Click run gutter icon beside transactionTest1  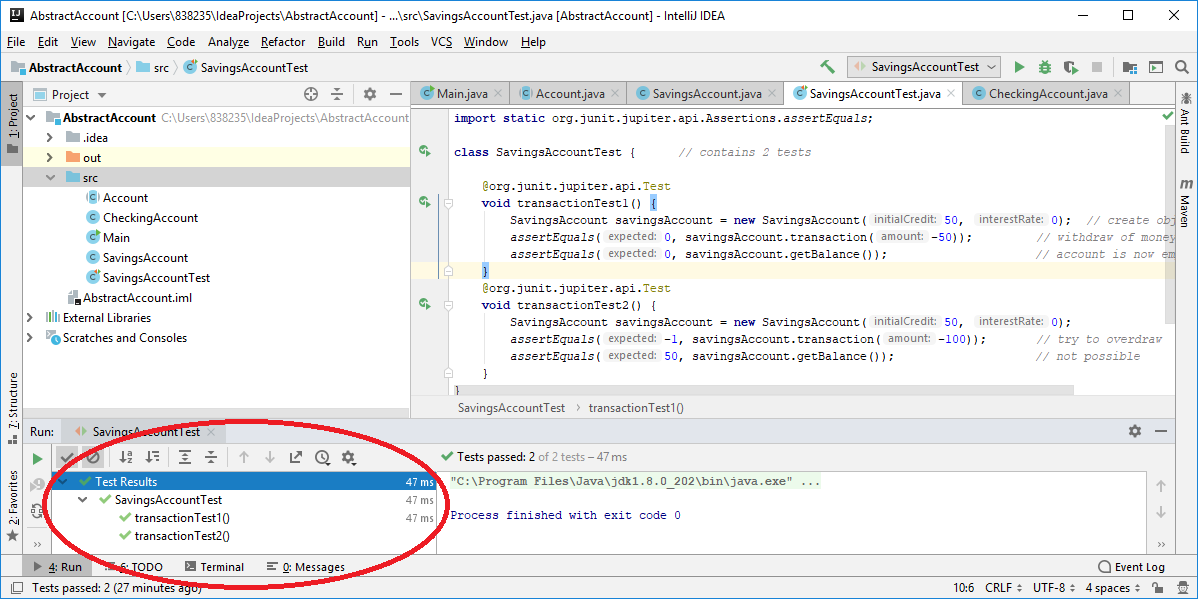[x=424, y=202]
